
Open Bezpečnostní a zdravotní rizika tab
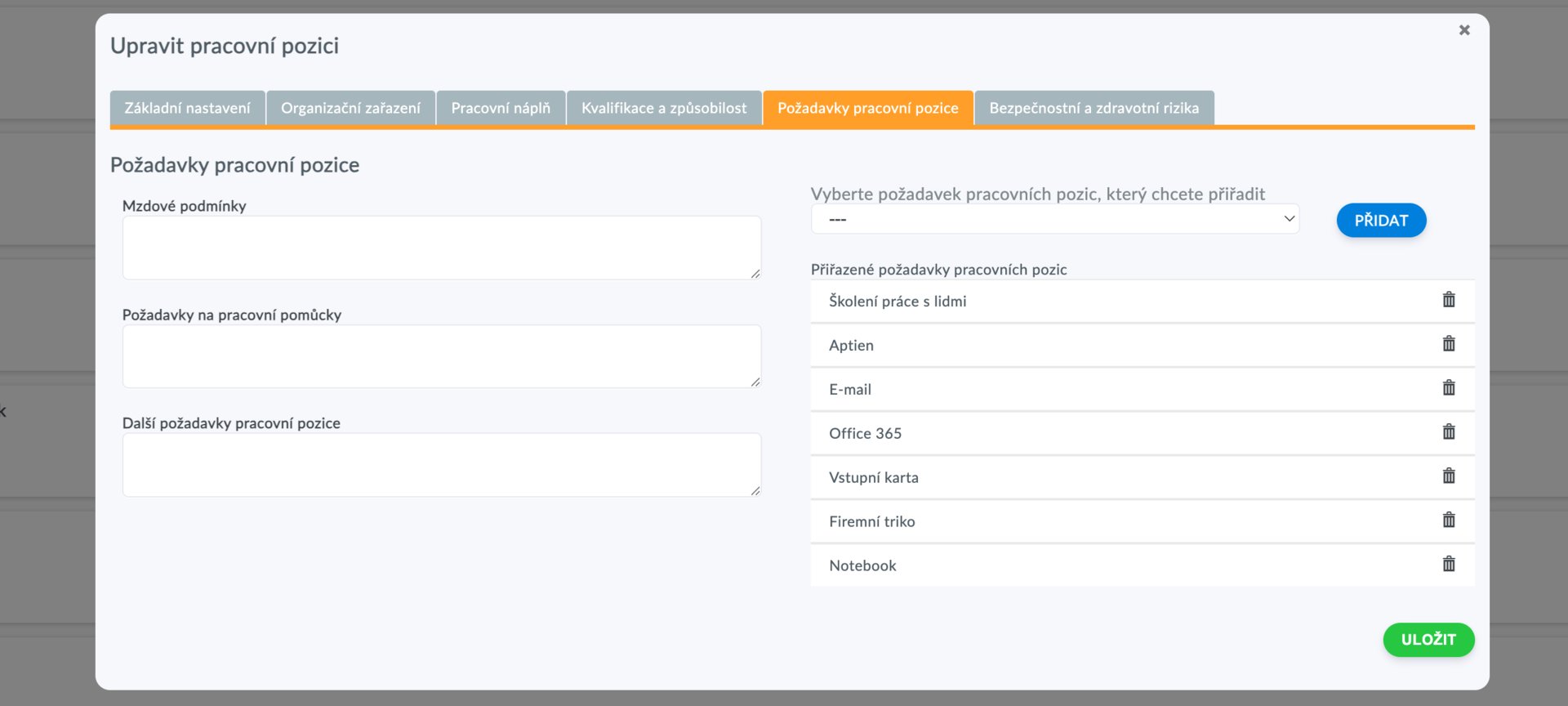[1094, 108]
